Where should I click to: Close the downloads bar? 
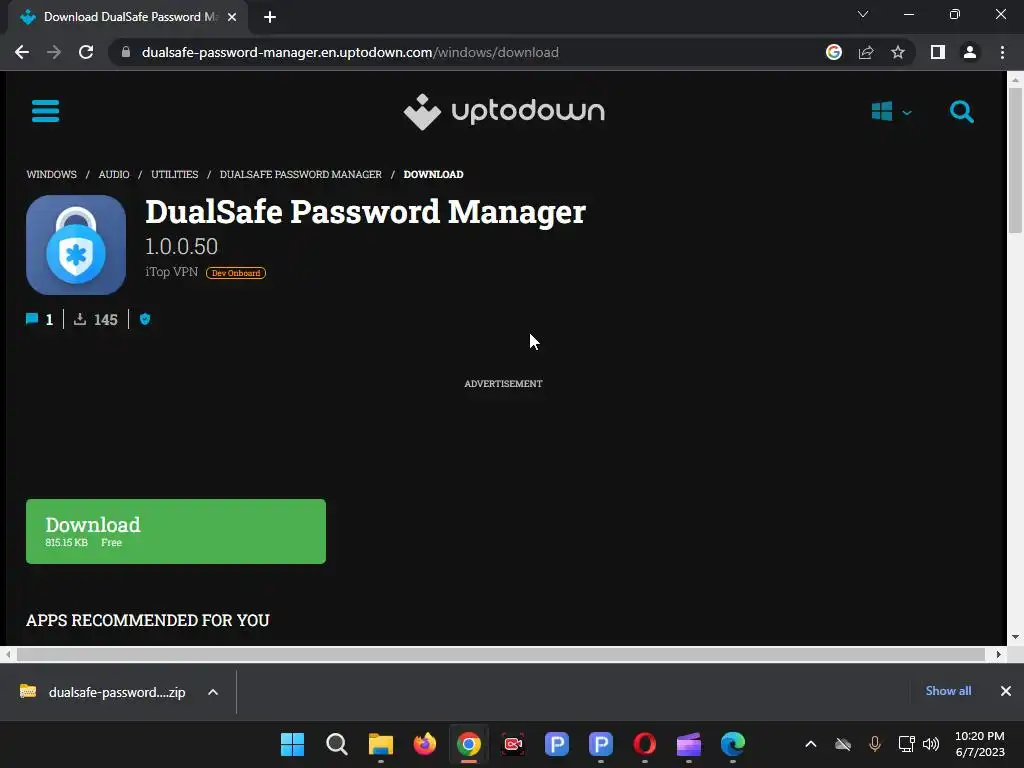[1006, 691]
